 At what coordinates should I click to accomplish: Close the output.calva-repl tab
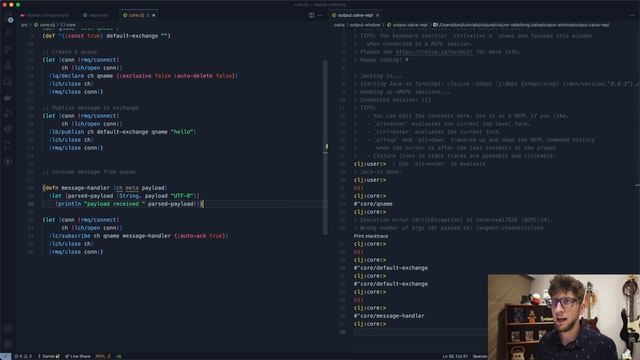378,15
